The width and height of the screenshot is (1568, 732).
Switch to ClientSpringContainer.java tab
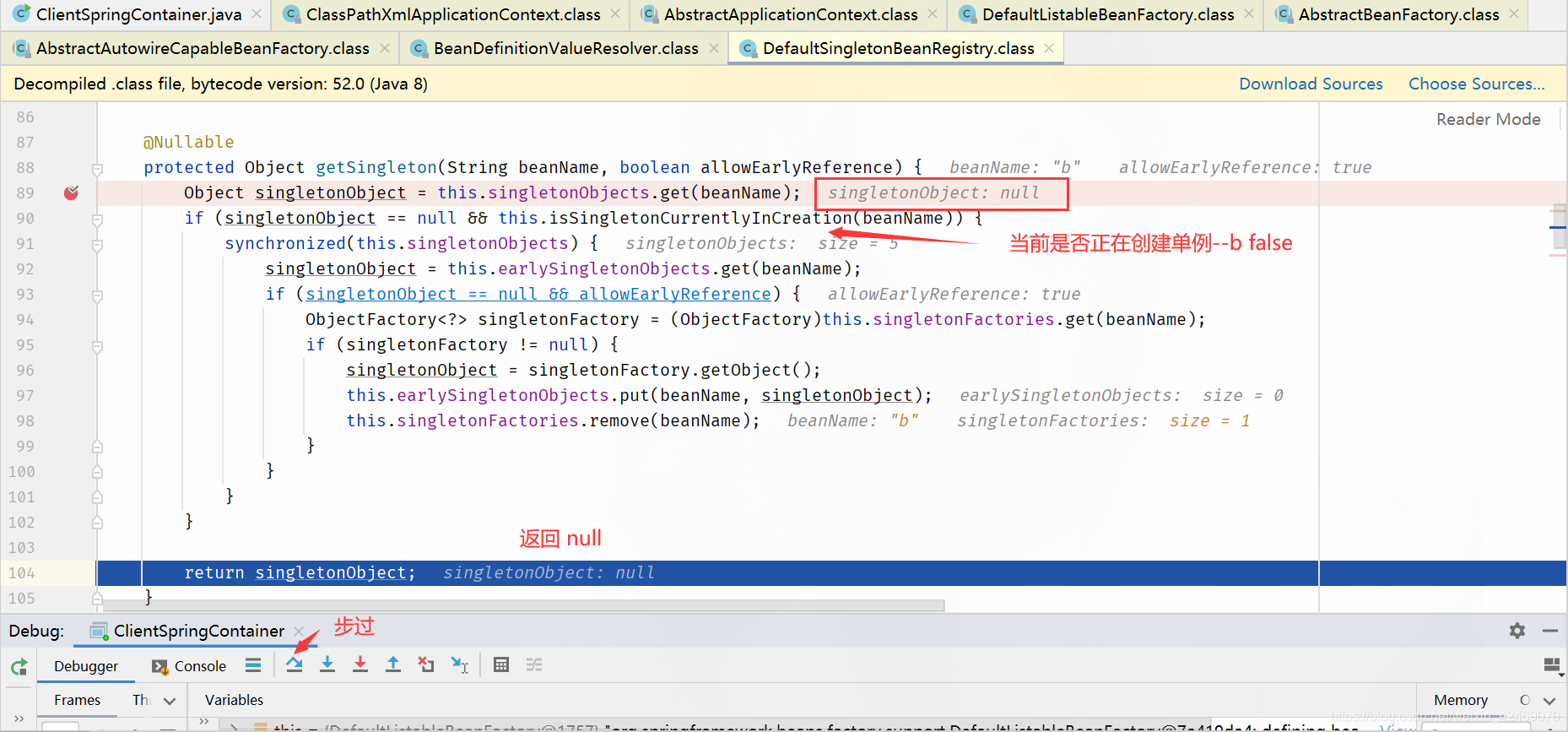pyautogui.click(x=138, y=14)
